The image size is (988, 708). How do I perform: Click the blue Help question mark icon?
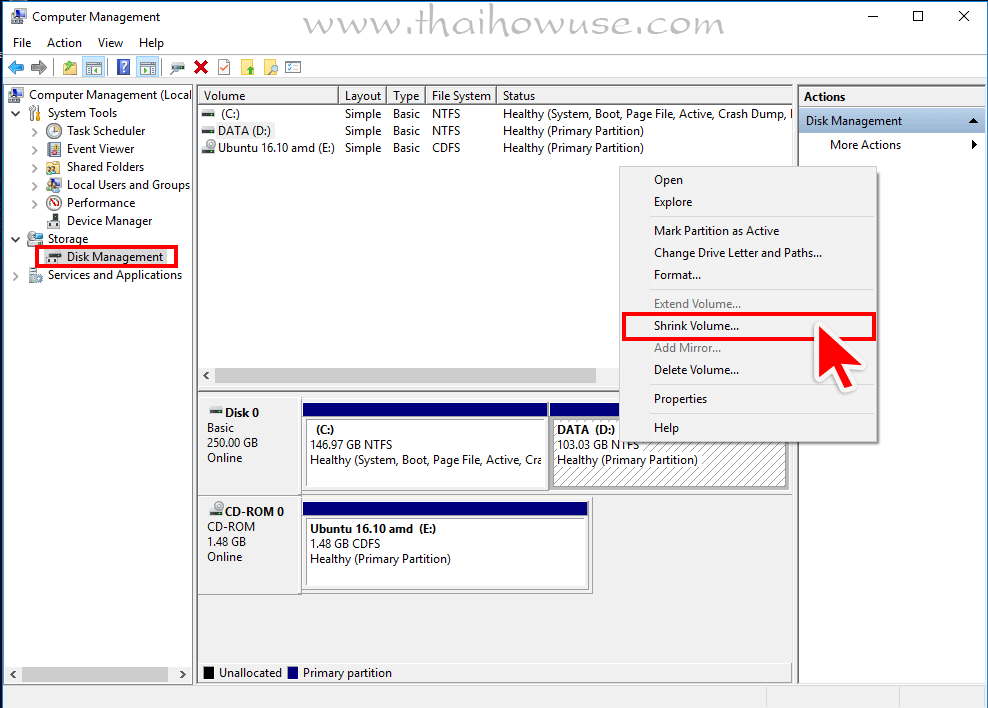tap(124, 67)
